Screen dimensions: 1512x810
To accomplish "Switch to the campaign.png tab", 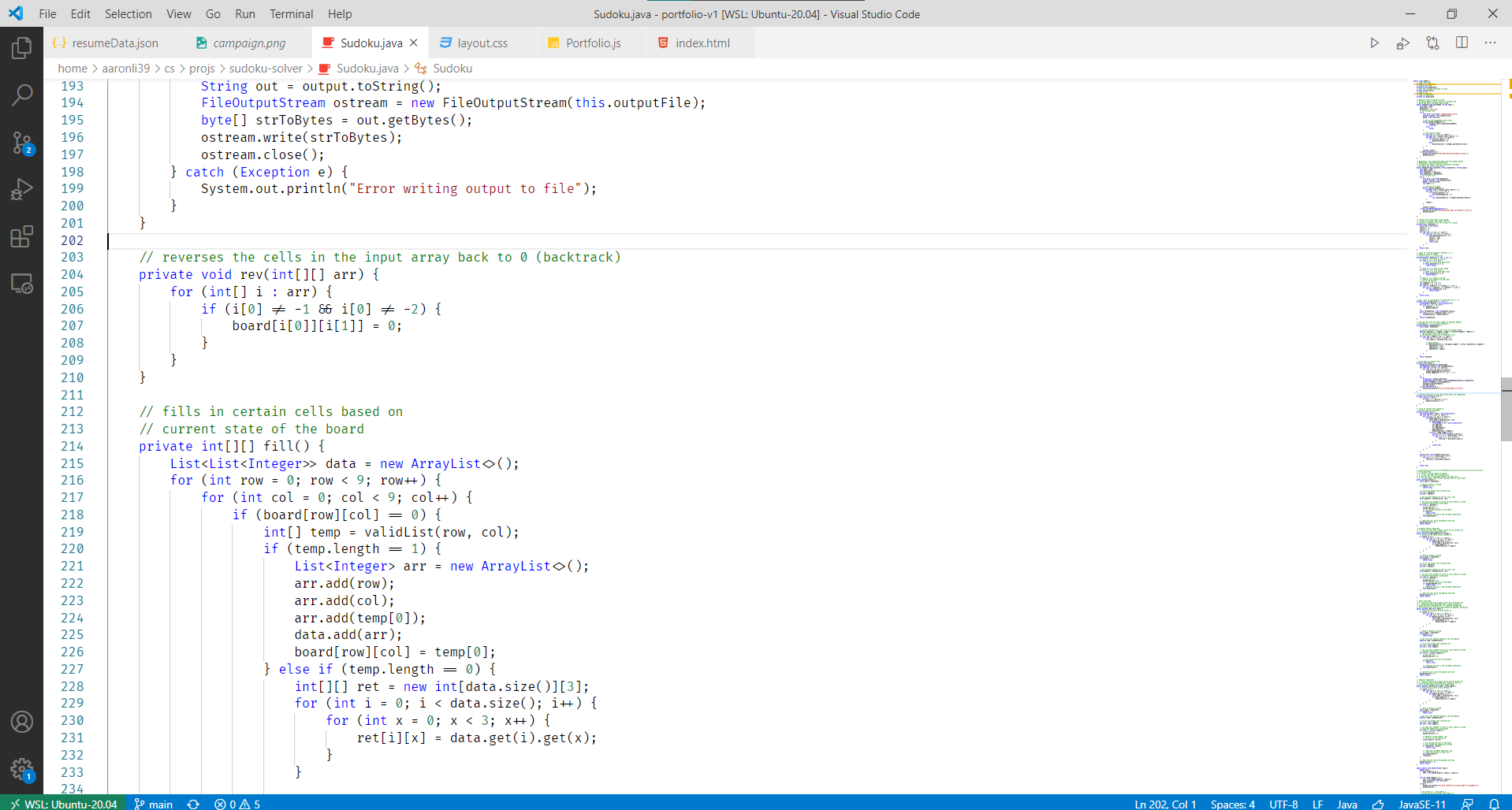I will click(x=249, y=43).
